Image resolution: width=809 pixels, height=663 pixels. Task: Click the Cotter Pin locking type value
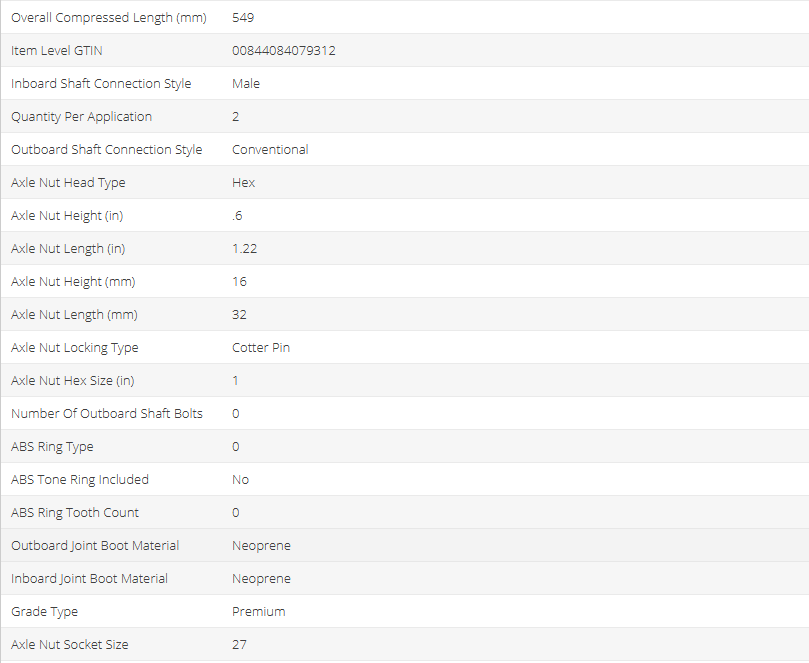[261, 348]
